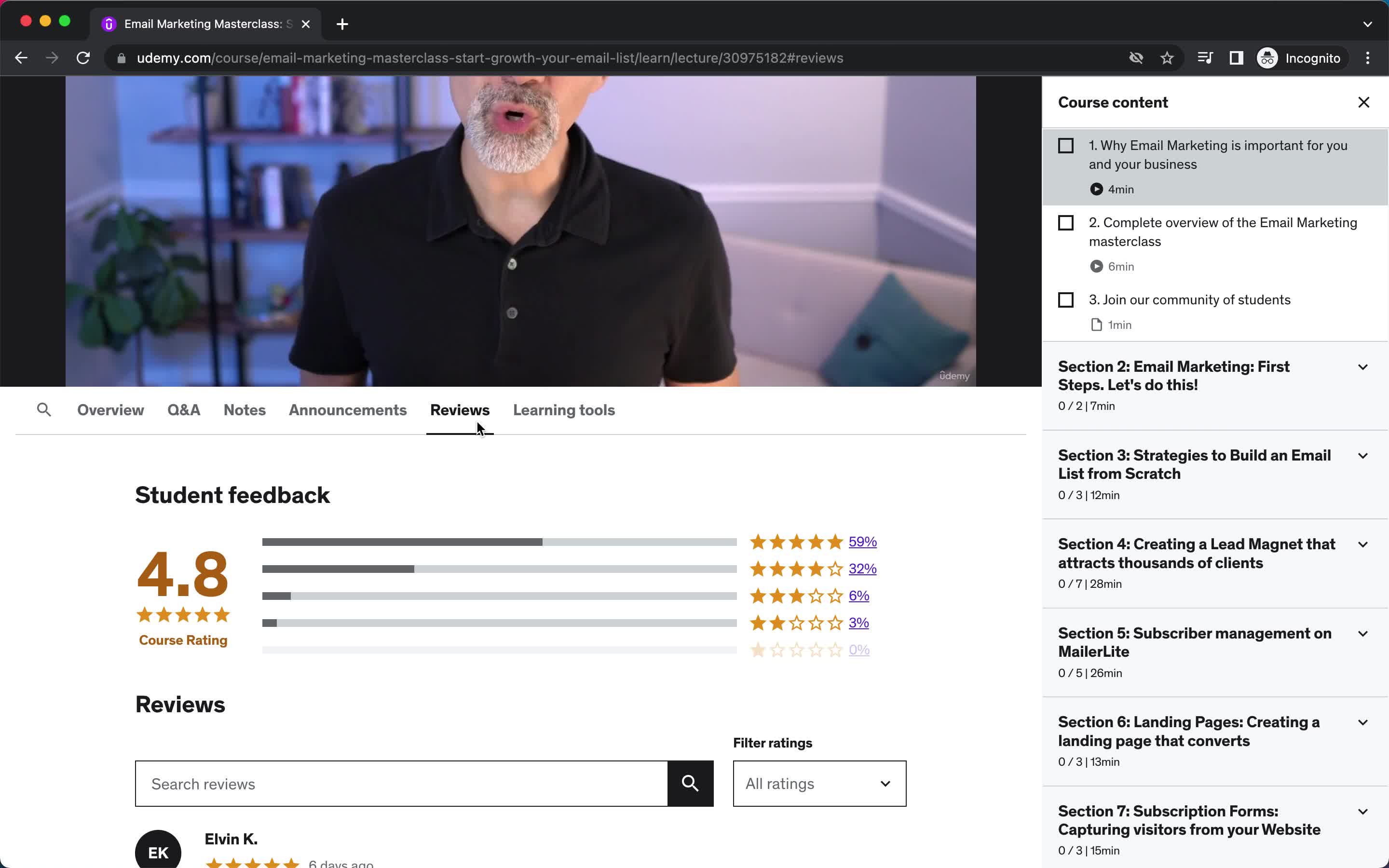
Task: Toggle checkbox for lecture 3 community
Action: pos(1065,300)
